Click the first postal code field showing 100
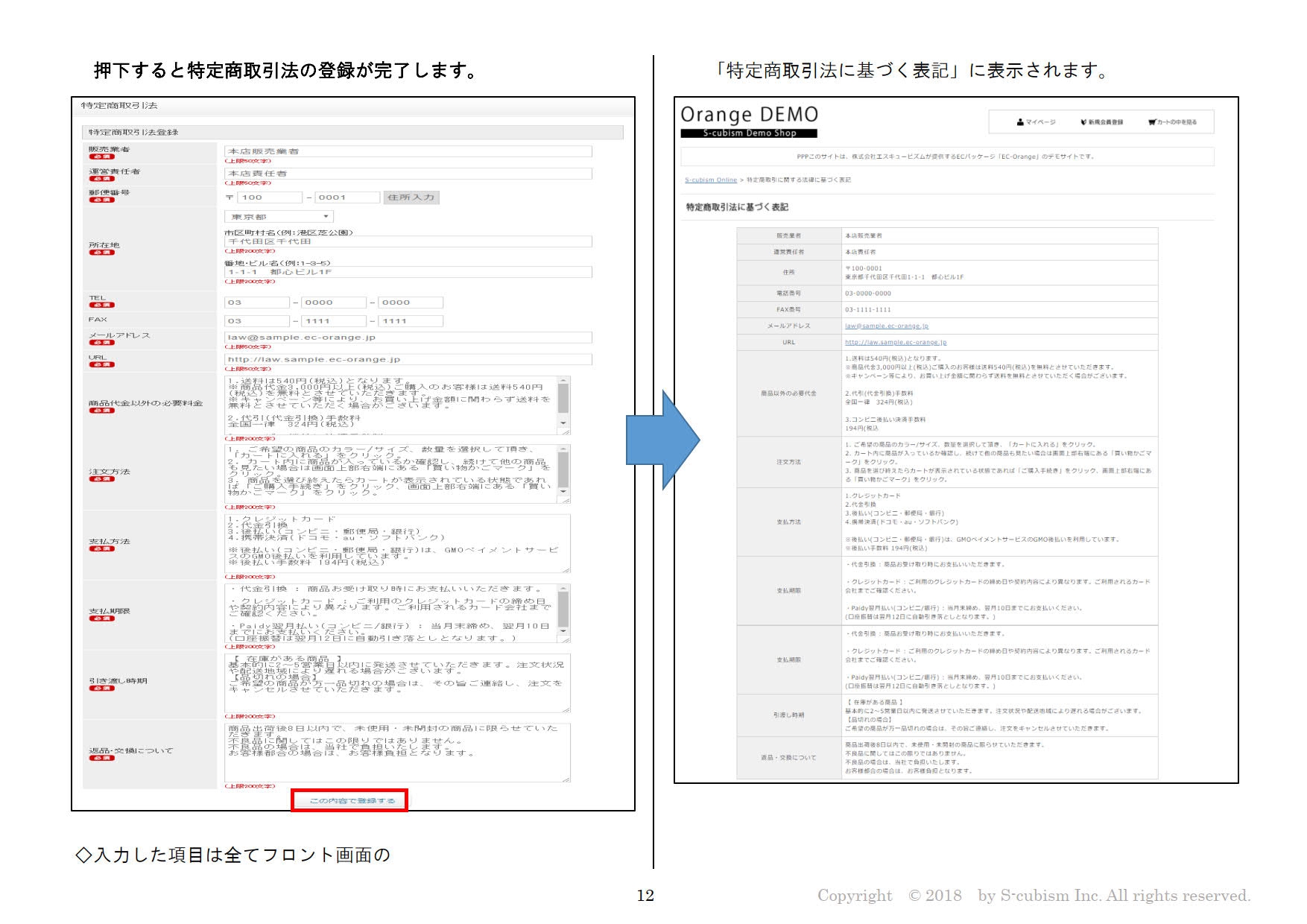 (269, 197)
